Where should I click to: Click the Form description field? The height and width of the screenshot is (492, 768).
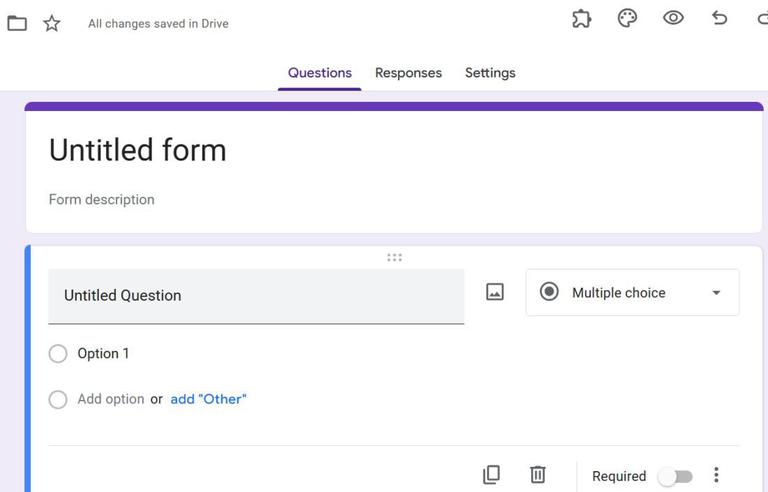click(102, 199)
